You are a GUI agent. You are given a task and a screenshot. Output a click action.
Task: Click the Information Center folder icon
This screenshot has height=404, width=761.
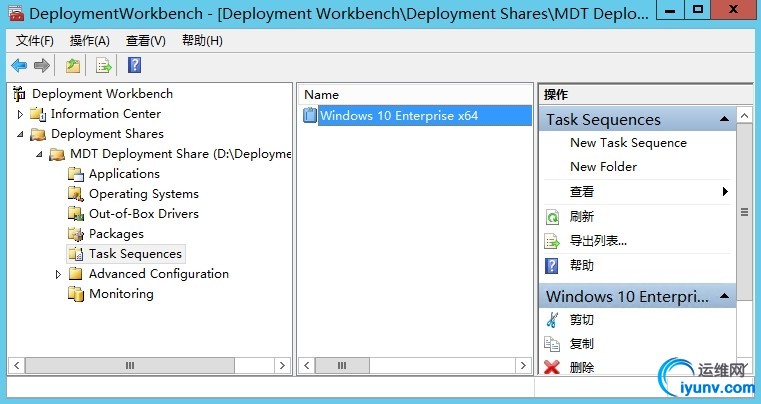[38, 114]
